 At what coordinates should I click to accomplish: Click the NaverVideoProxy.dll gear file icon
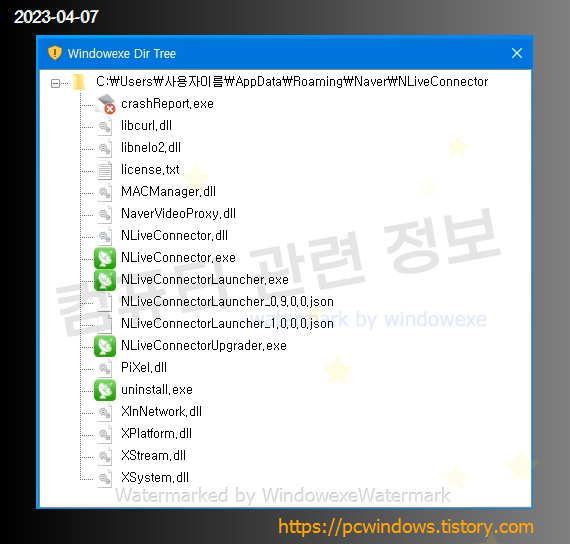click(105, 214)
